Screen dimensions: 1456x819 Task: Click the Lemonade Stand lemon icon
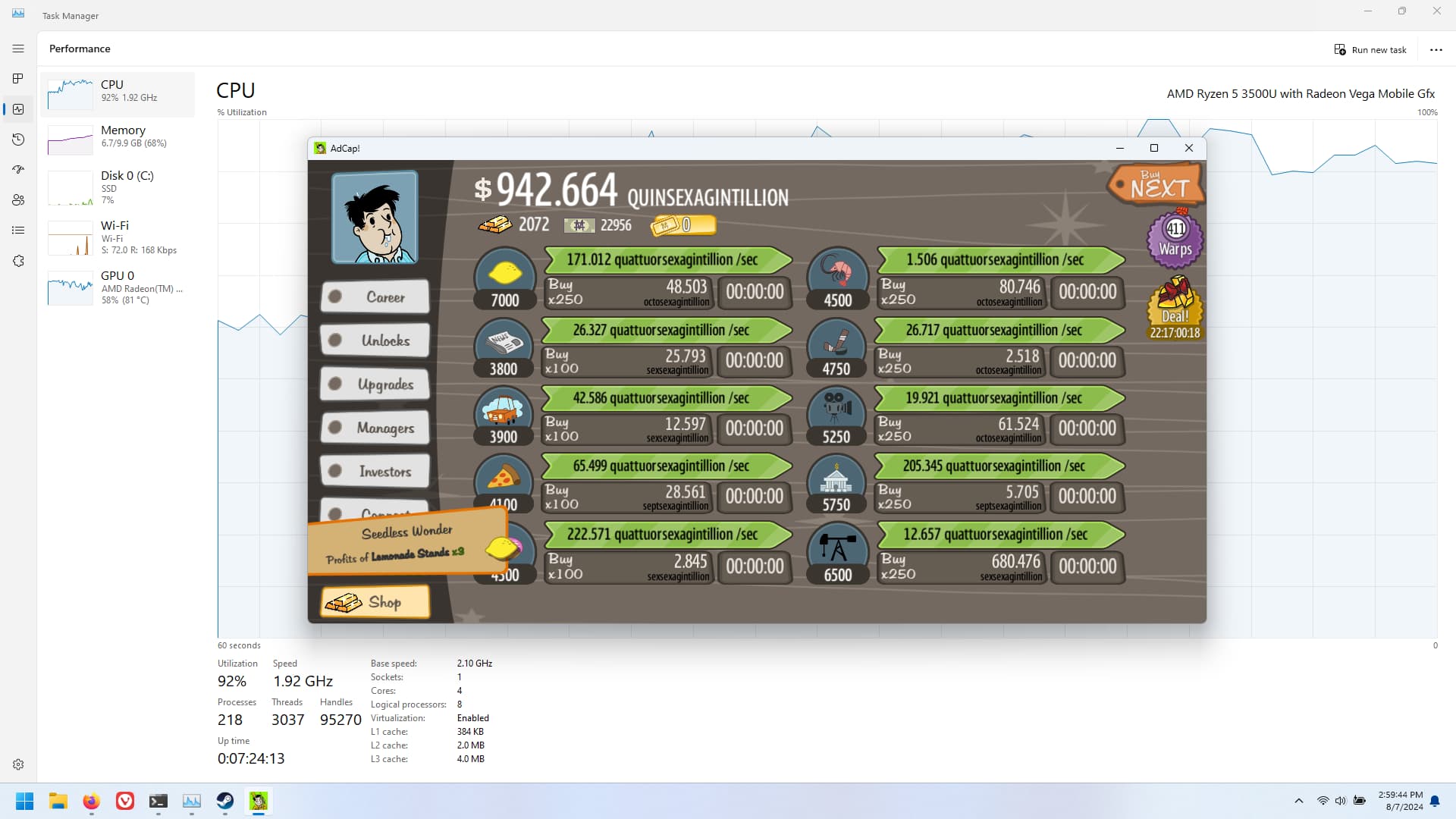click(x=504, y=271)
